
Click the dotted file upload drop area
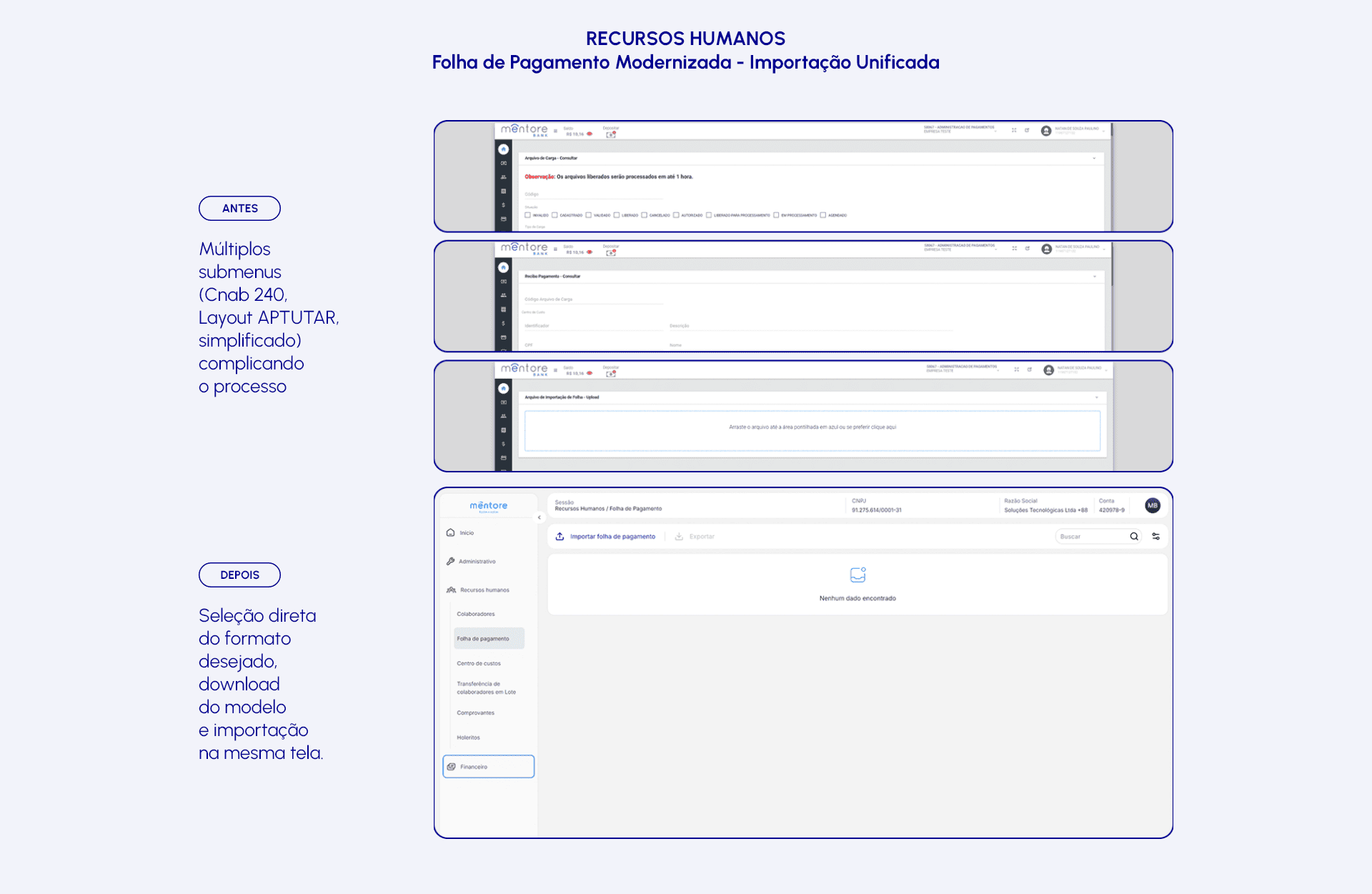(x=812, y=430)
